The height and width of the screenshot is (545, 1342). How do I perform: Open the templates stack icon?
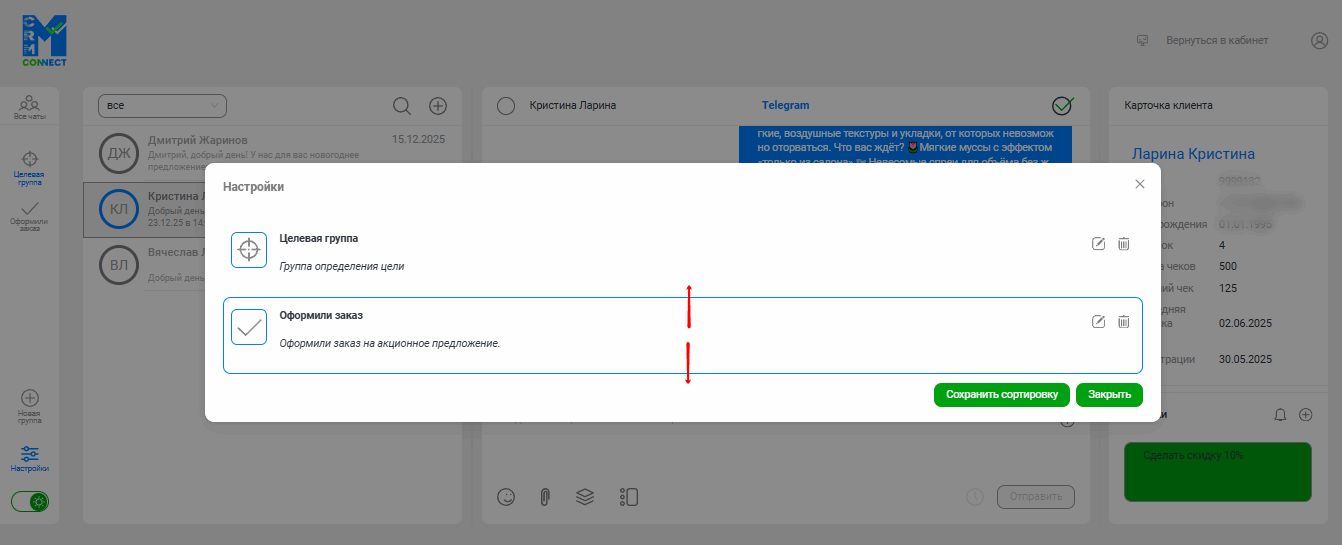(585, 496)
